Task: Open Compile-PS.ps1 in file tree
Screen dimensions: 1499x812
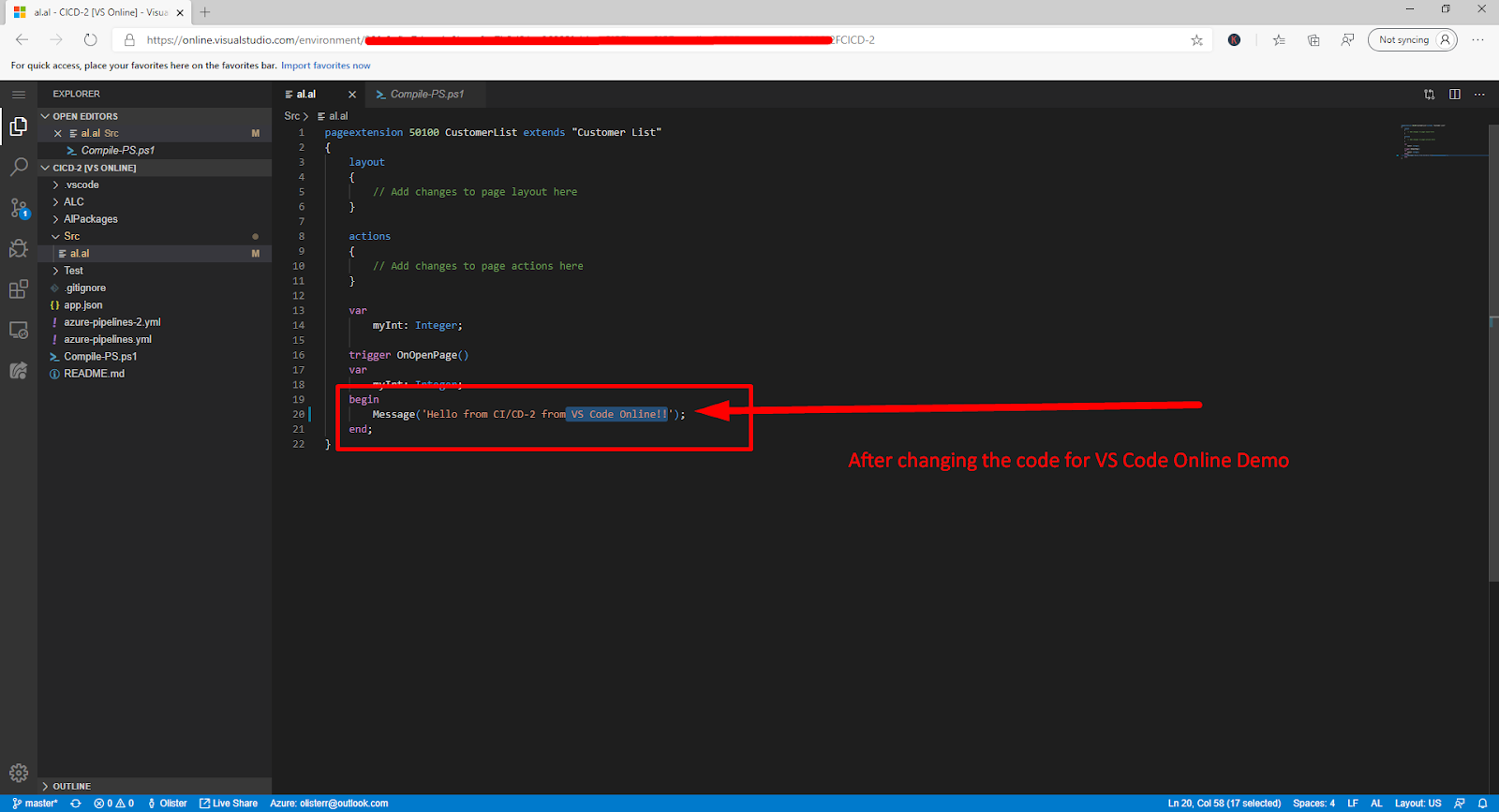Action: (155, 357)
